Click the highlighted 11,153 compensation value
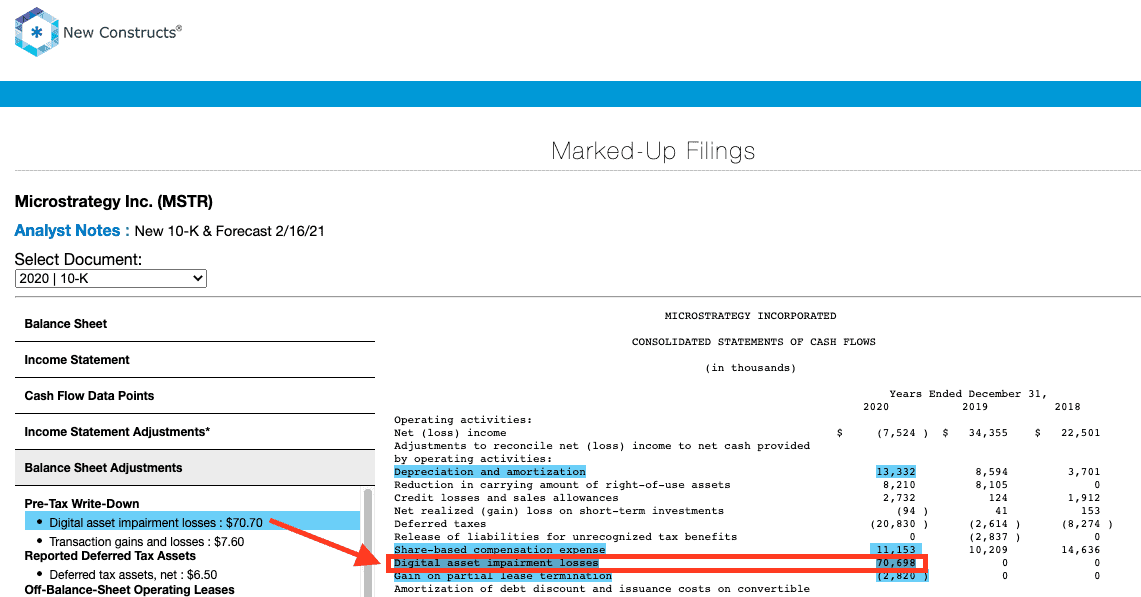The height and width of the screenshot is (597, 1141). tap(896, 550)
